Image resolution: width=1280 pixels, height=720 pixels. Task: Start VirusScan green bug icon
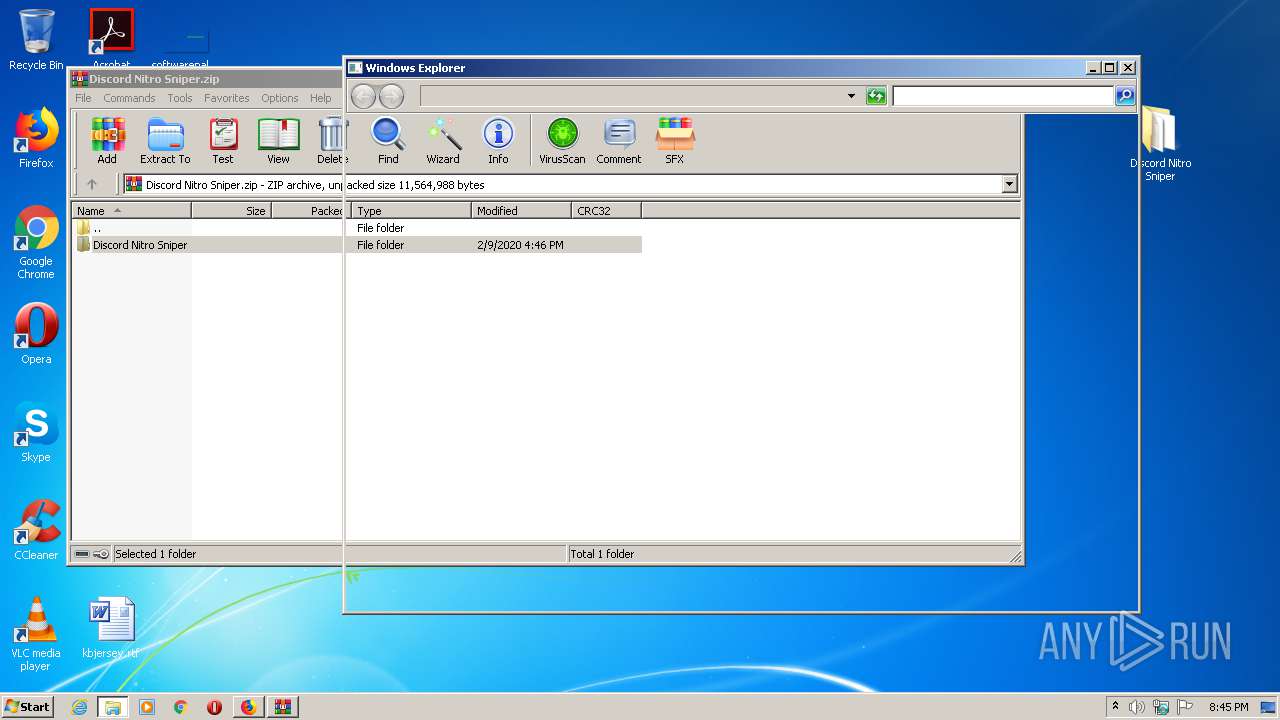coord(562,141)
